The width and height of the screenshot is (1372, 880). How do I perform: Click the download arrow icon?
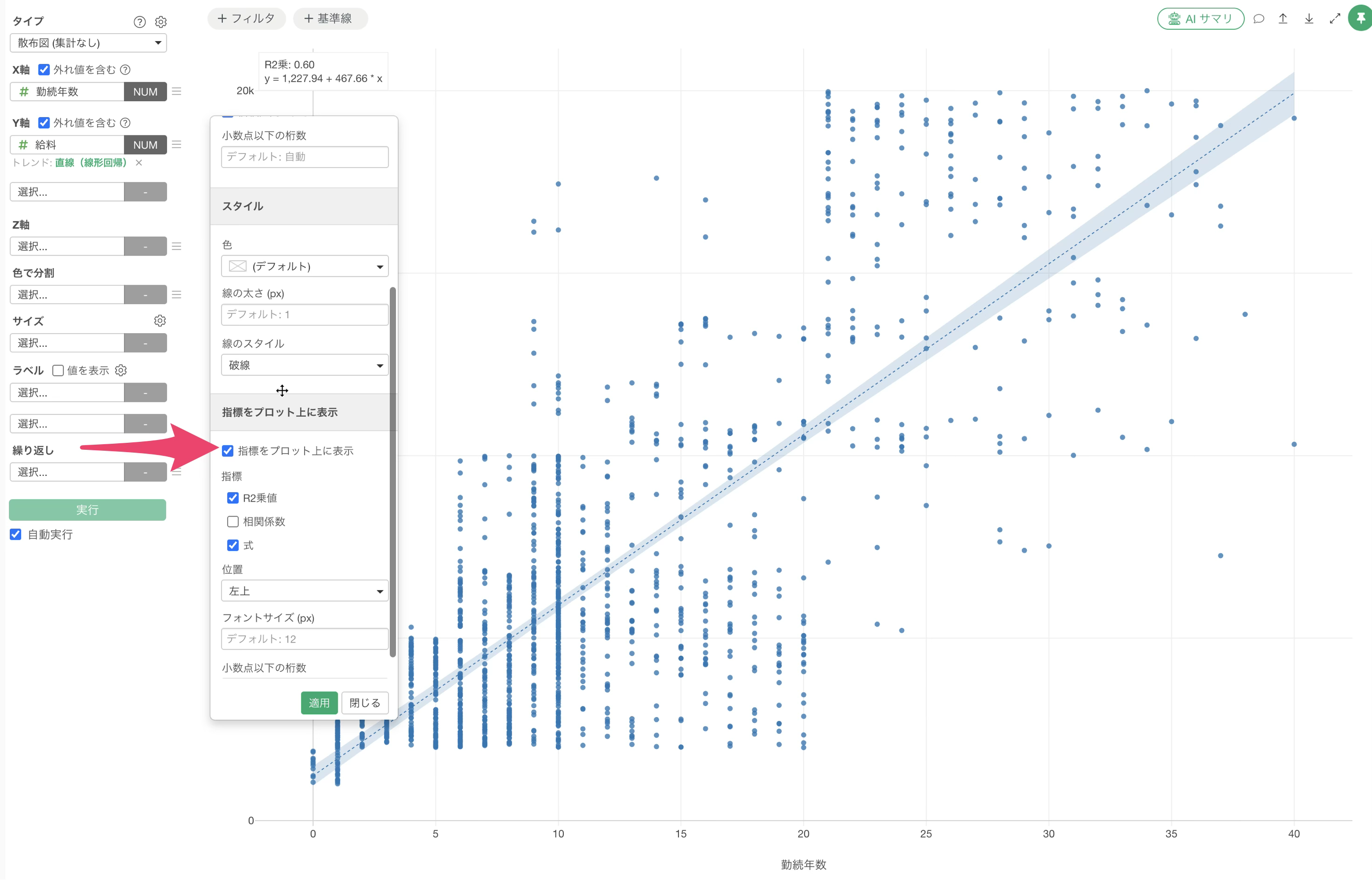pos(1309,19)
